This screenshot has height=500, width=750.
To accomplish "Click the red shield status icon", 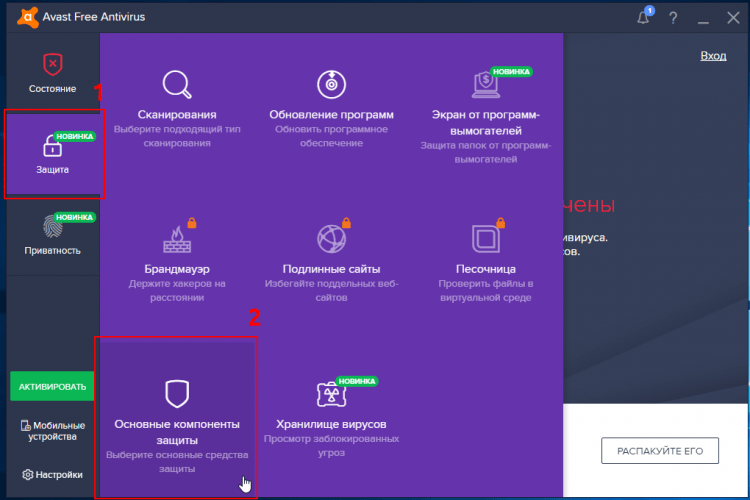I will [53, 64].
